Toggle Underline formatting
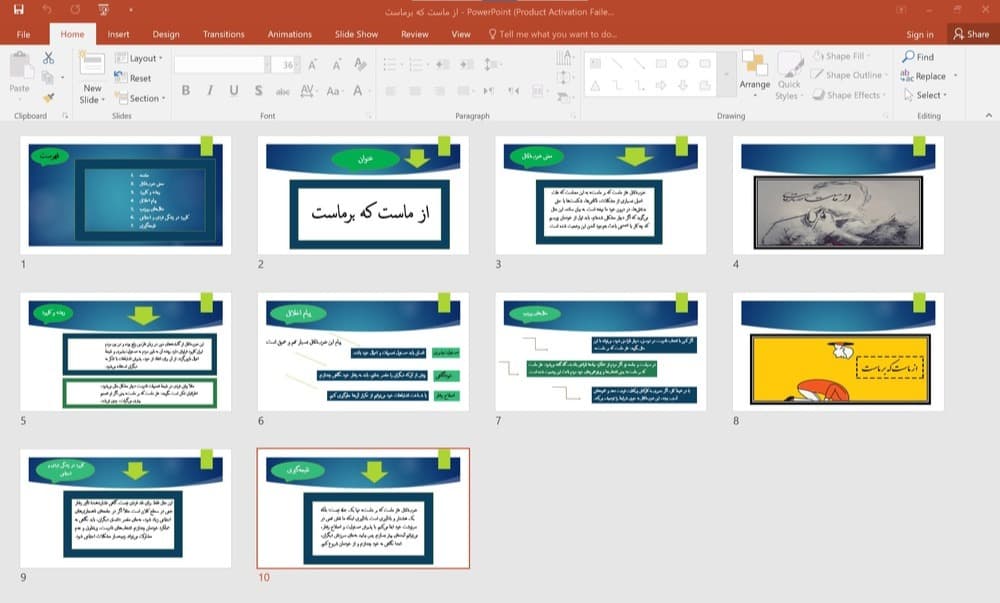Image resolution: width=1000 pixels, height=603 pixels. 234,91
